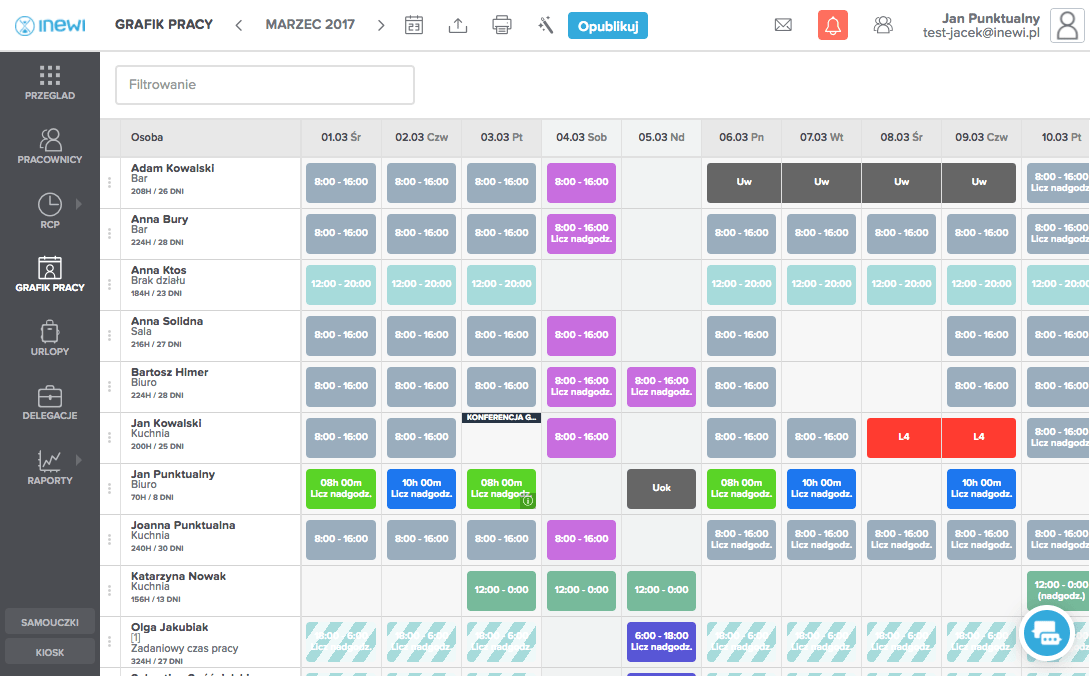Navigate to Urlopy in sidebar
This screenshot has width=1090, height=676.
click(50, 338)
